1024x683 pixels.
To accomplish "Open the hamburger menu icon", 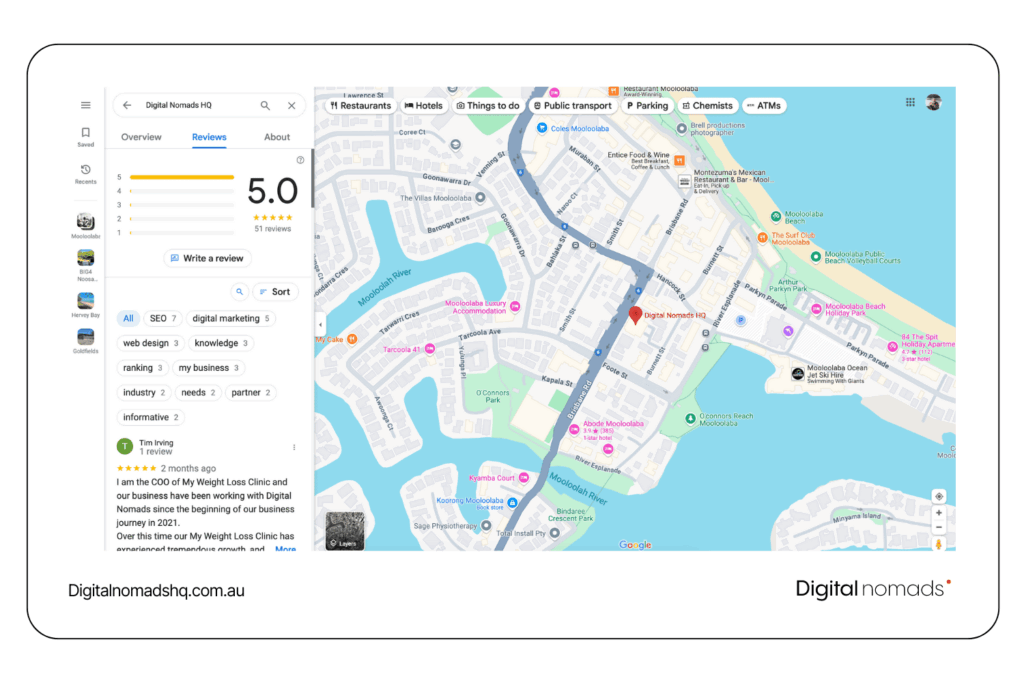I will pyautogui.click(x=86, y=105).
